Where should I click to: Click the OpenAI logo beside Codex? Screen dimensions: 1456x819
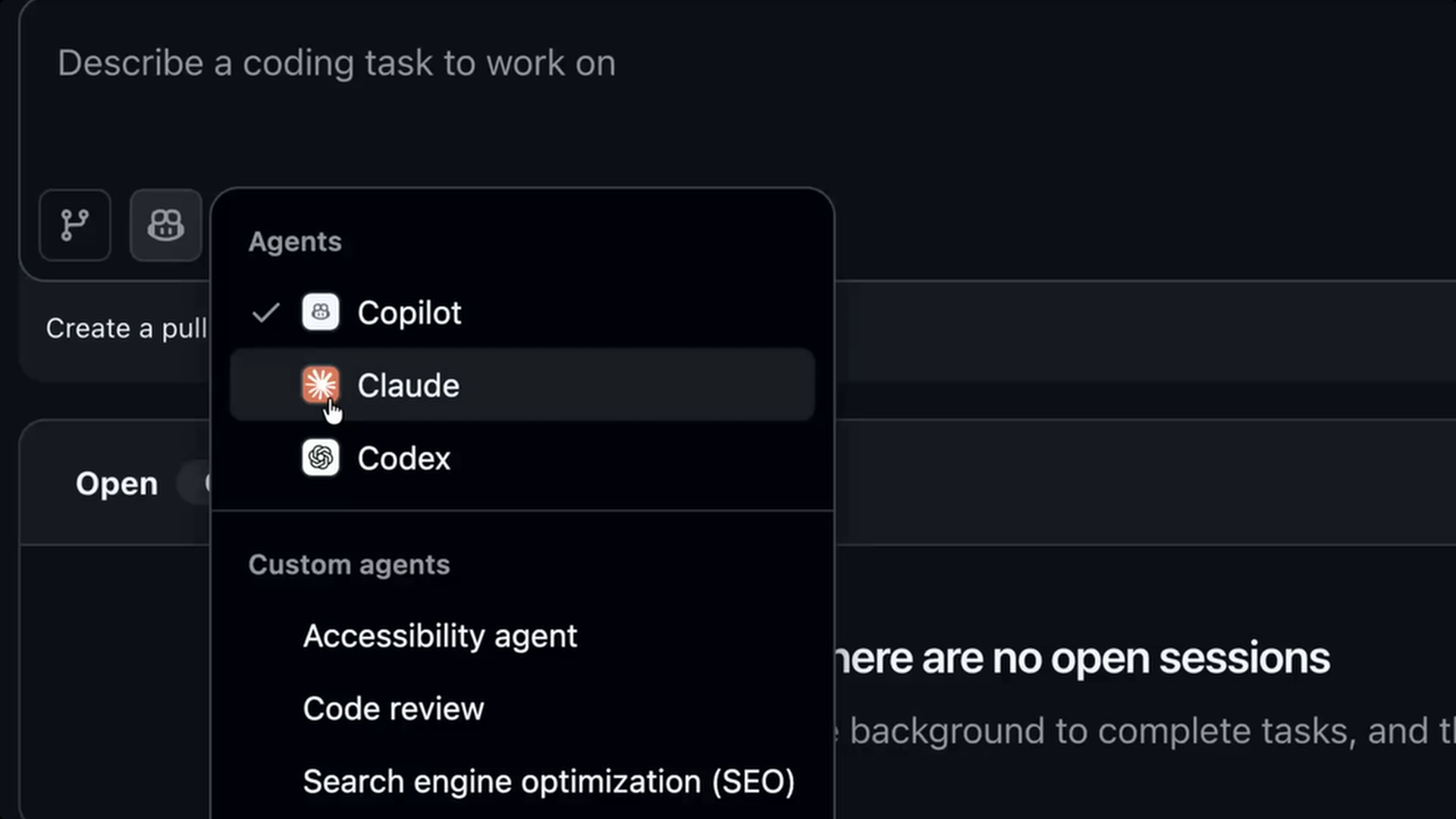321,457
